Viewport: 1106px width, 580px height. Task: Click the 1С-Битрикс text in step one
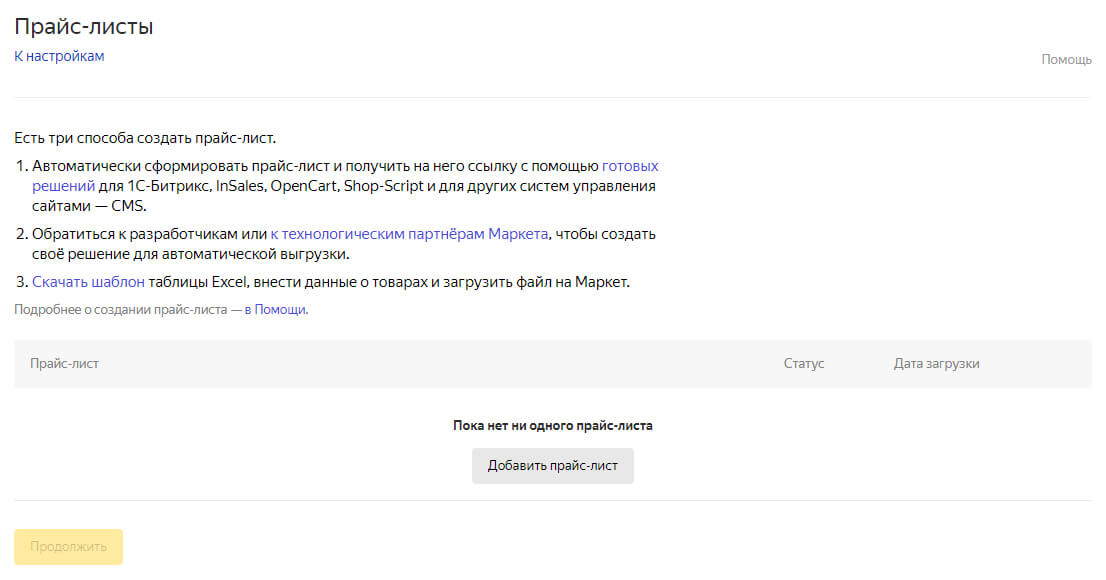click(x=168, y=186)
